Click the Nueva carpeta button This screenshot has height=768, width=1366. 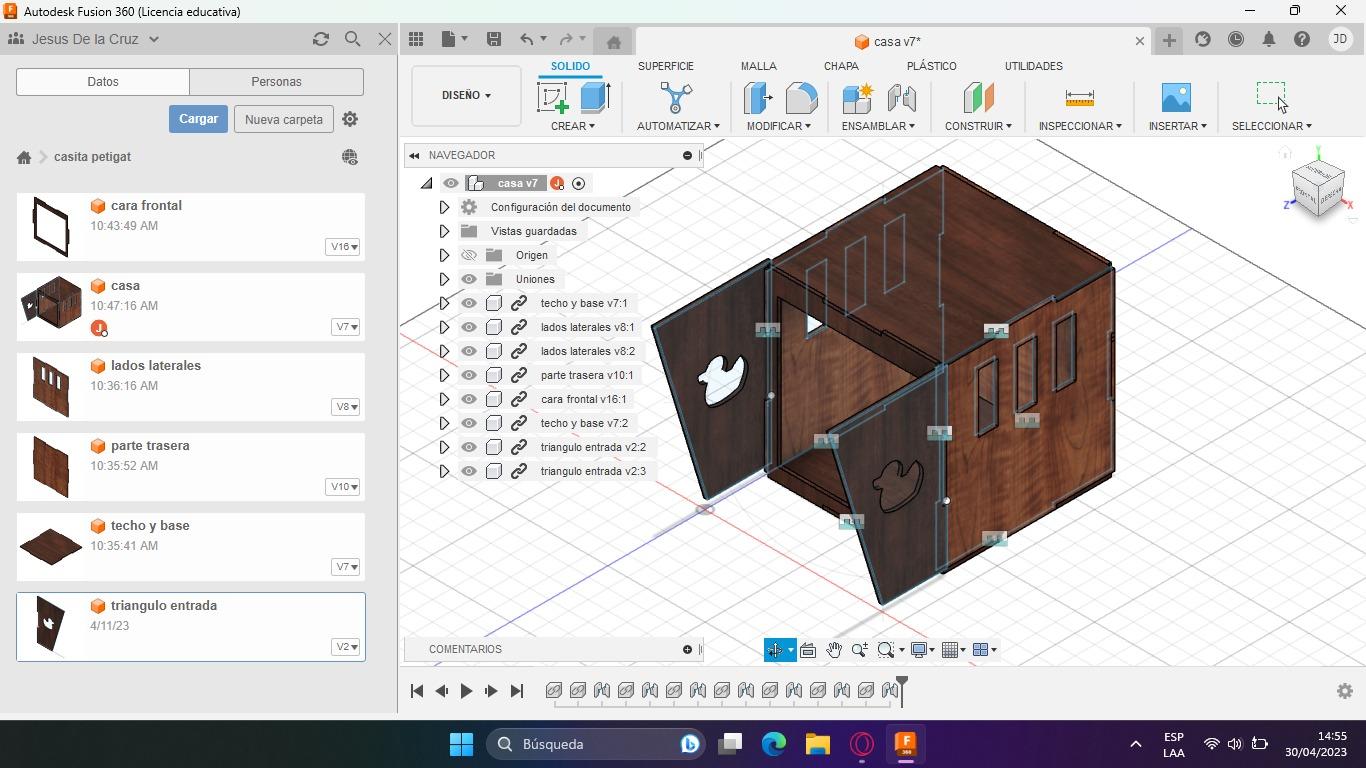pos(284,119)
